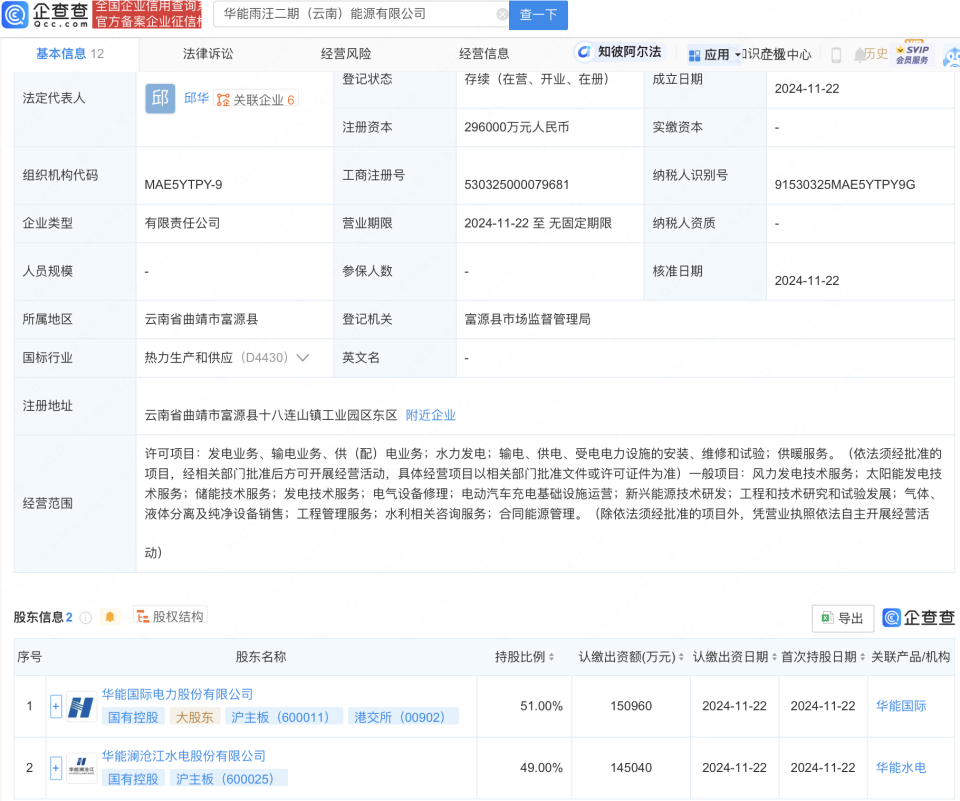Screen dimensions: 960x801
Task: Expand the 热力生产和供应 industry chevron
Action: (302, 358)
